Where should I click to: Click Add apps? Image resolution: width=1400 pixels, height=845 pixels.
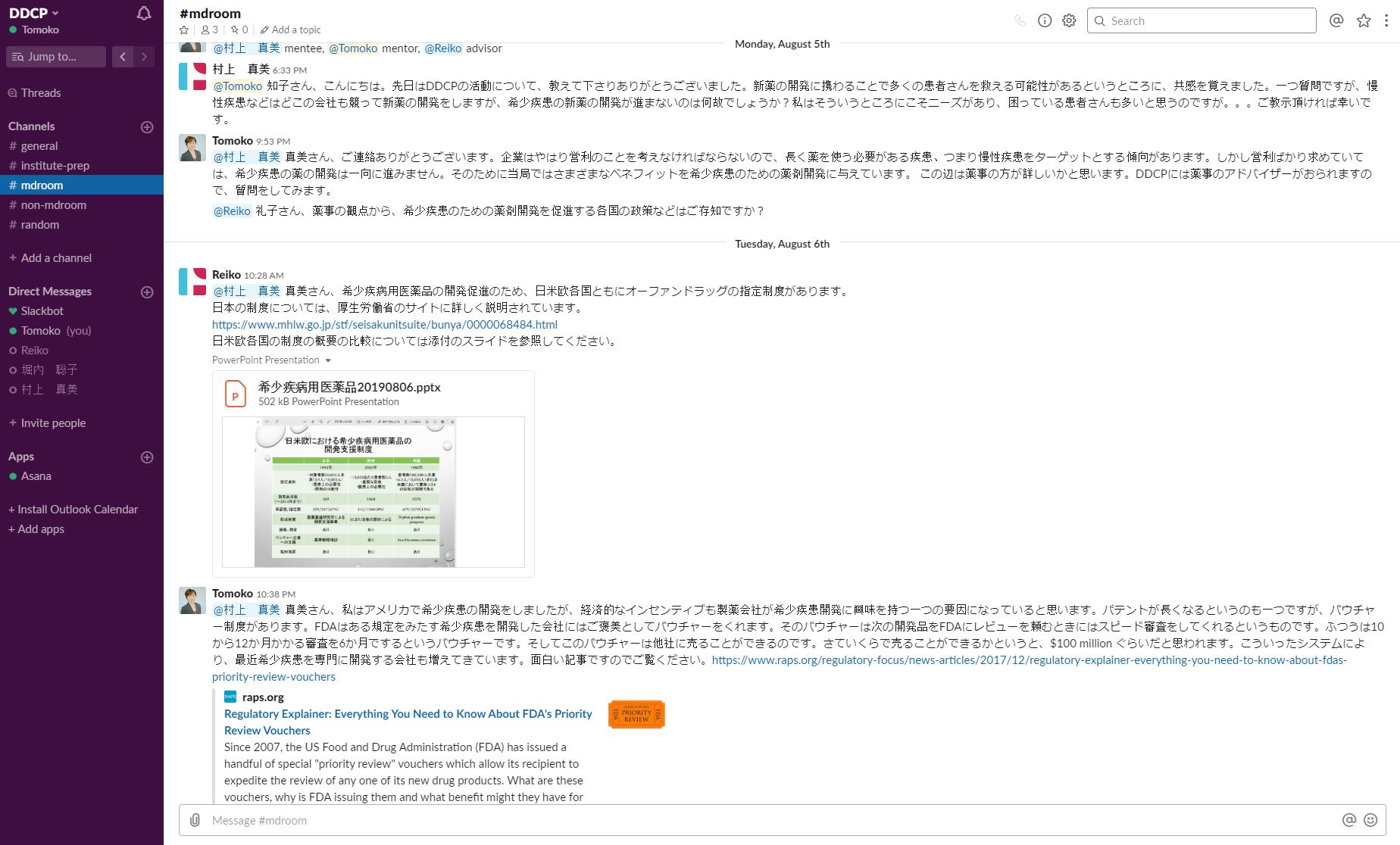[x=36, y=529]
